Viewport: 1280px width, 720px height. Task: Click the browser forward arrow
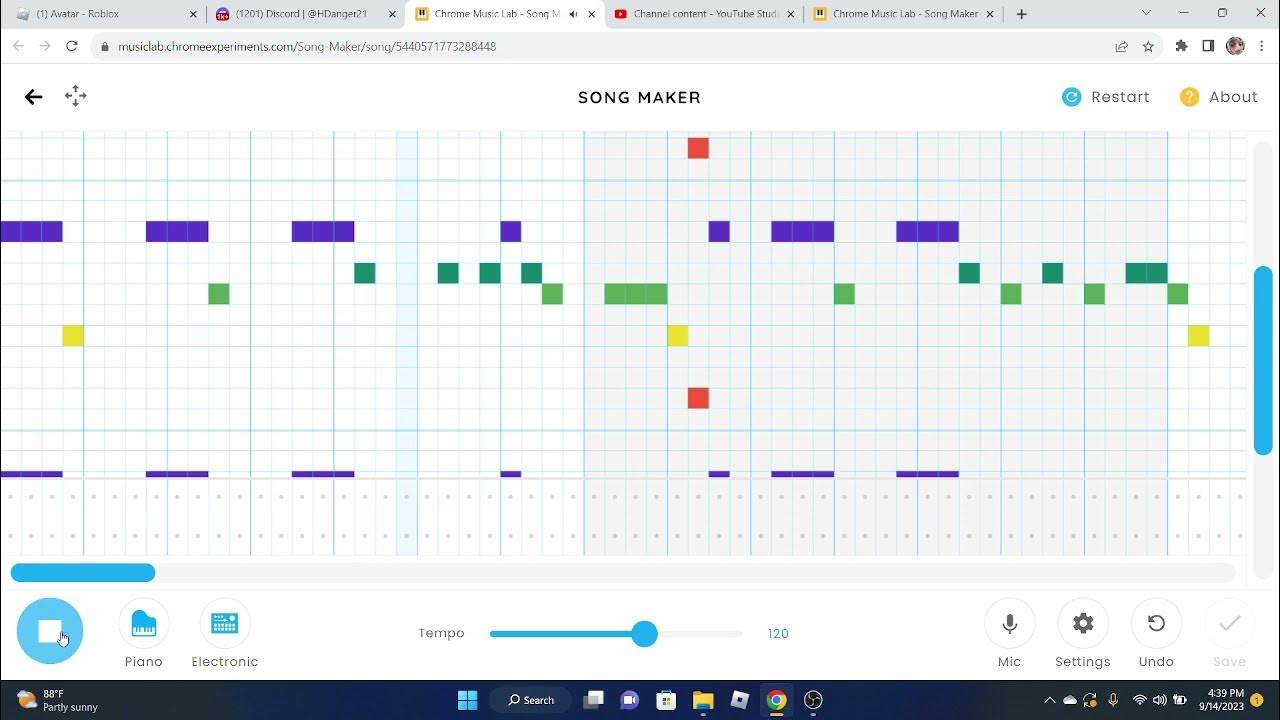(45, 46)
